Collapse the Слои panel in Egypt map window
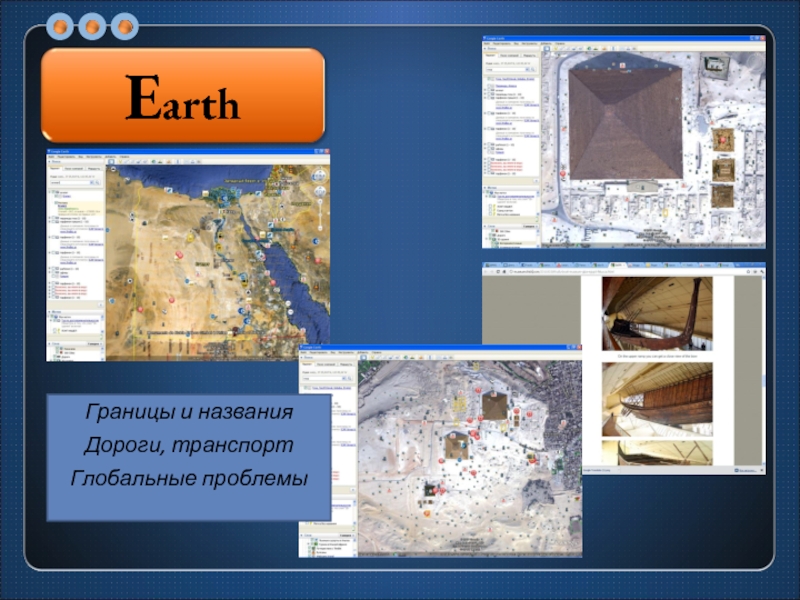Screen dimensions: 800x600 pos(49,344)
